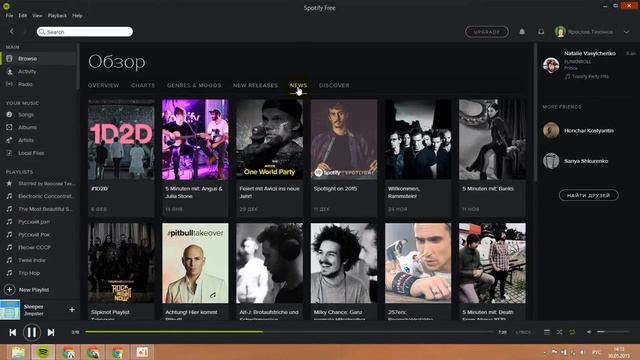Open the Milky Chance card

click(x=344, y=271)
